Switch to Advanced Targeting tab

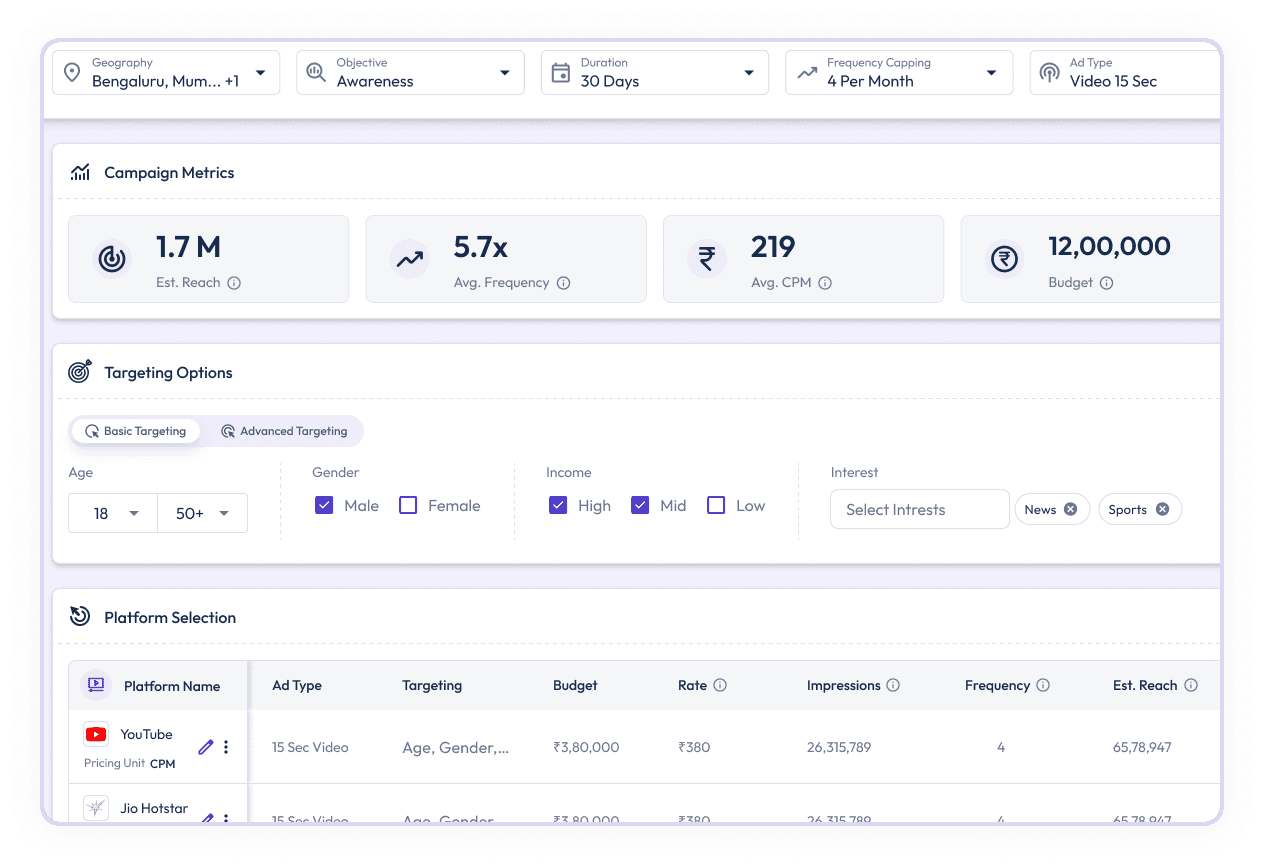click(x=284, y=431)
